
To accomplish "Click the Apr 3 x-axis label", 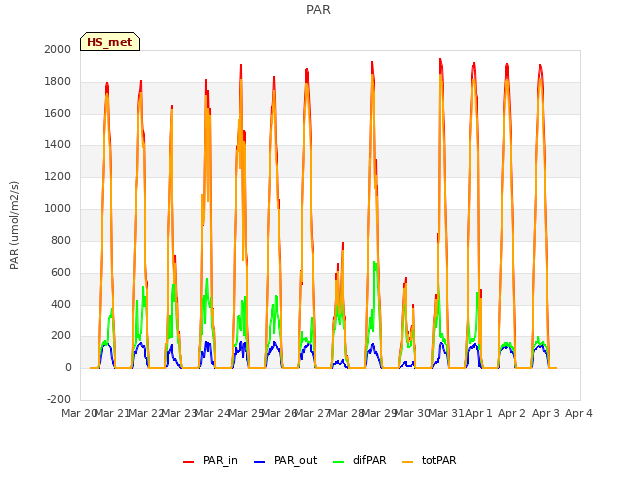I will coord(546,413).
